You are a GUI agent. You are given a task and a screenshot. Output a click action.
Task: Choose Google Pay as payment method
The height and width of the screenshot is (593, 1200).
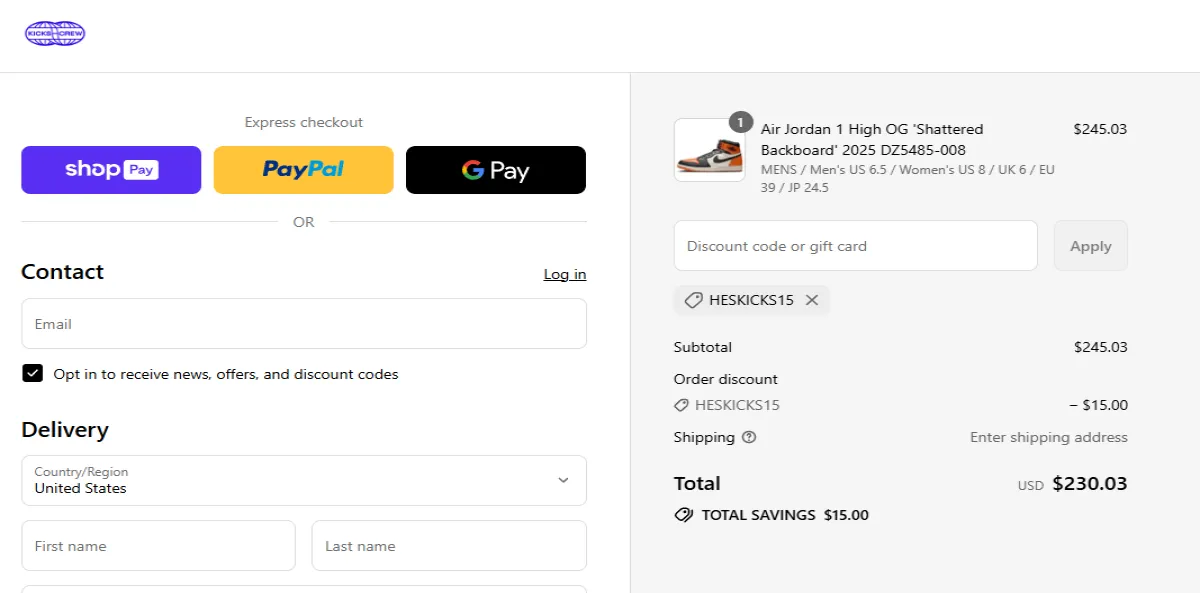(x=495, y=170)
